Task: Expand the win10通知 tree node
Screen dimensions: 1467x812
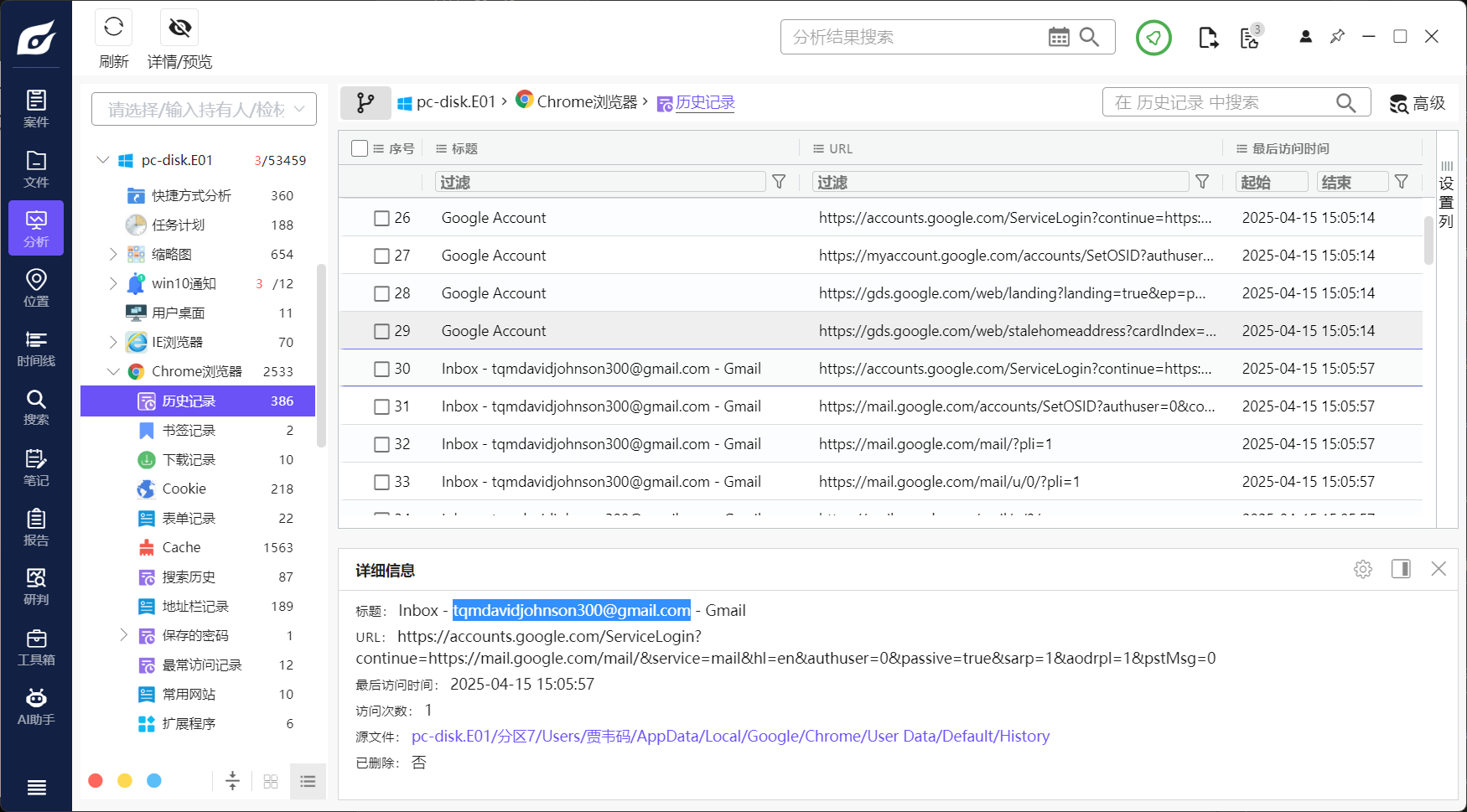Action: tap(113, 283)
